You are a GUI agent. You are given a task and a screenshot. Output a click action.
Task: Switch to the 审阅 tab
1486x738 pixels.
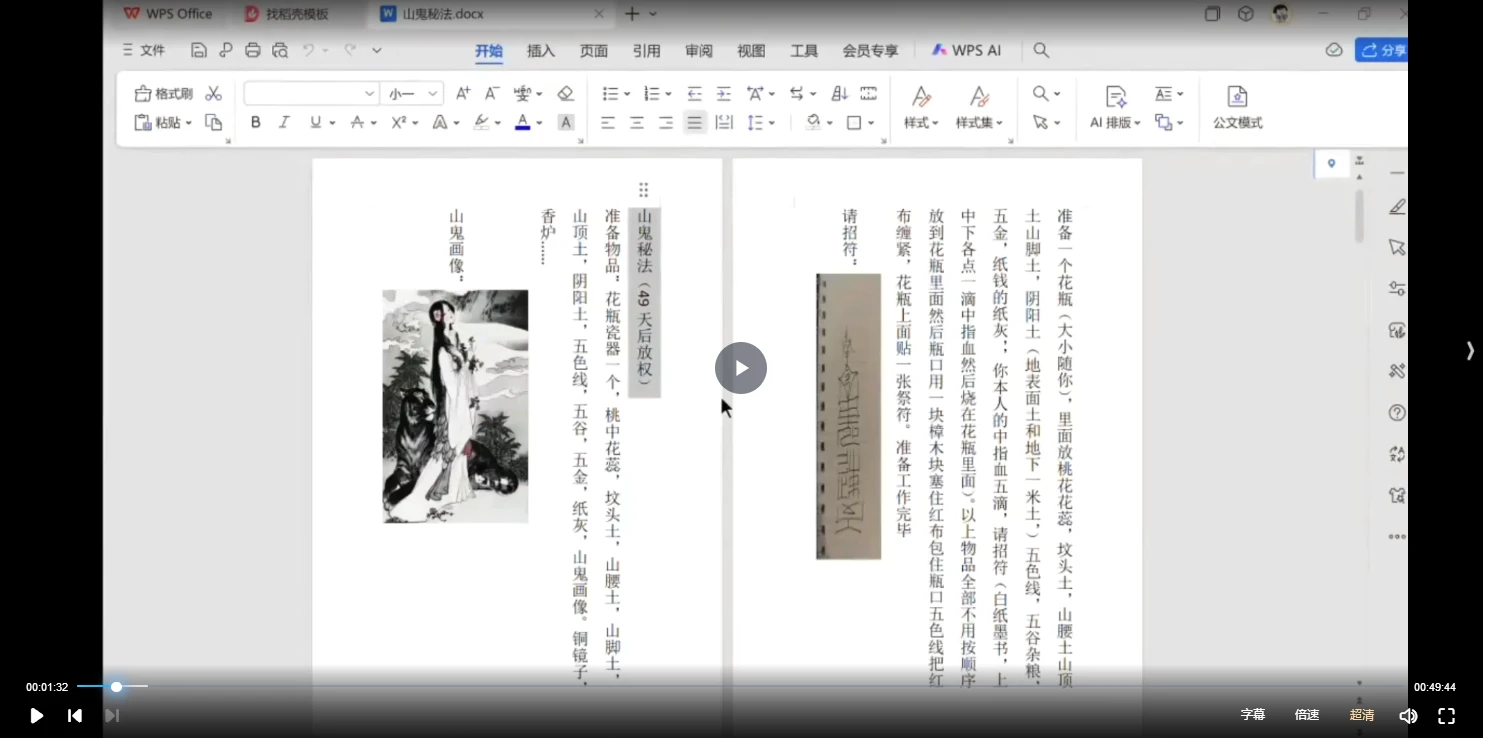pos(699,50)
